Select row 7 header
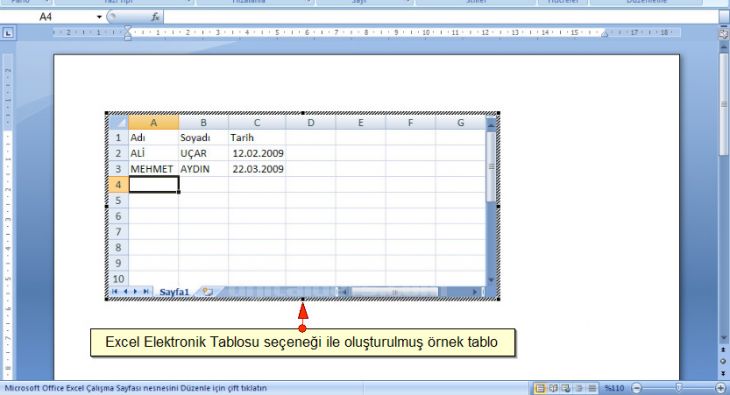Screen dimensions: 730x395 click(118, 232)
